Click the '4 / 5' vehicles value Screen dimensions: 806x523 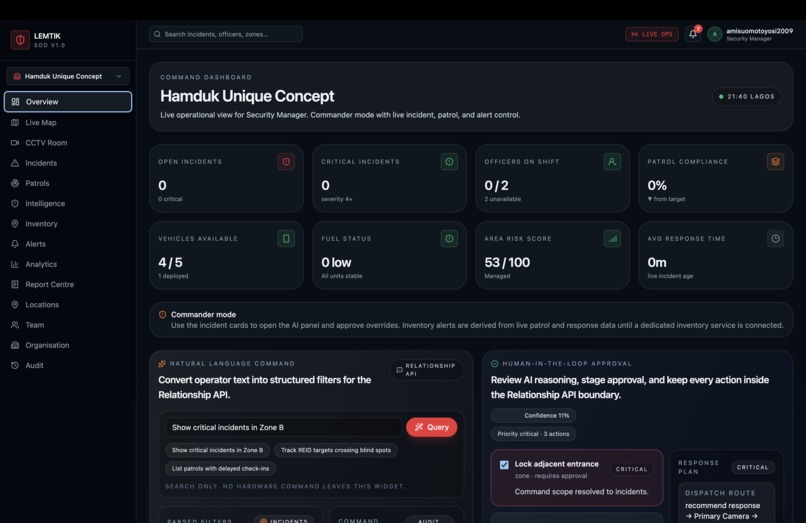point(170,263)
